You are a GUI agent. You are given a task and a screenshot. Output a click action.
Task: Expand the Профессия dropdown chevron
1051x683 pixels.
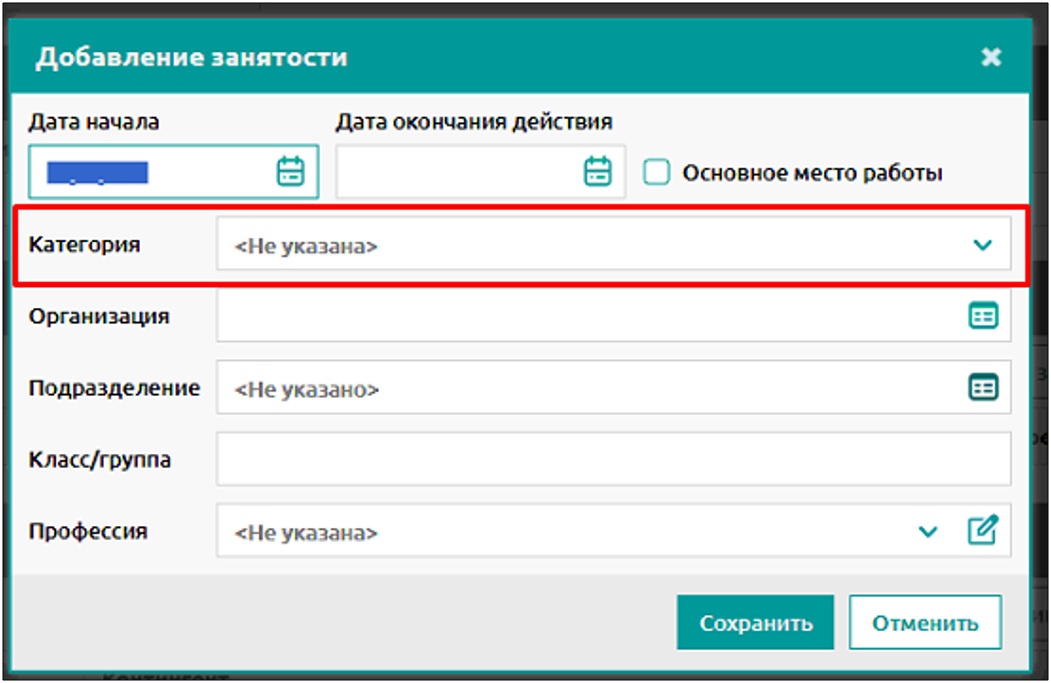coord(929,532)
